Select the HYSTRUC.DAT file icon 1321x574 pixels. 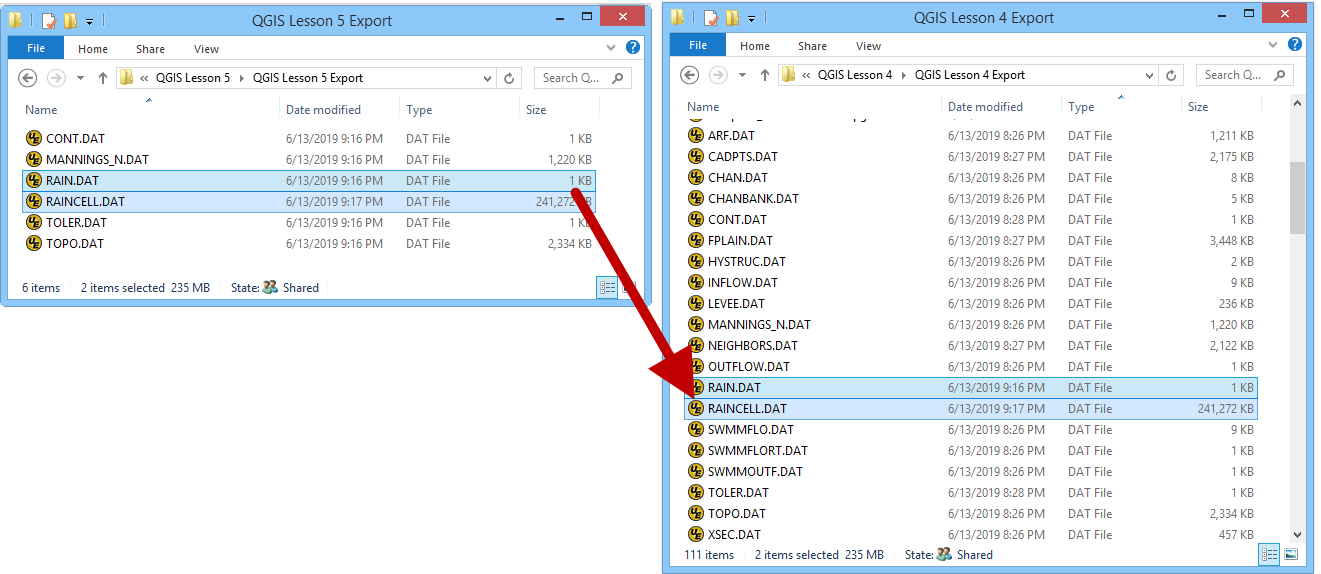tap(696, 261)
